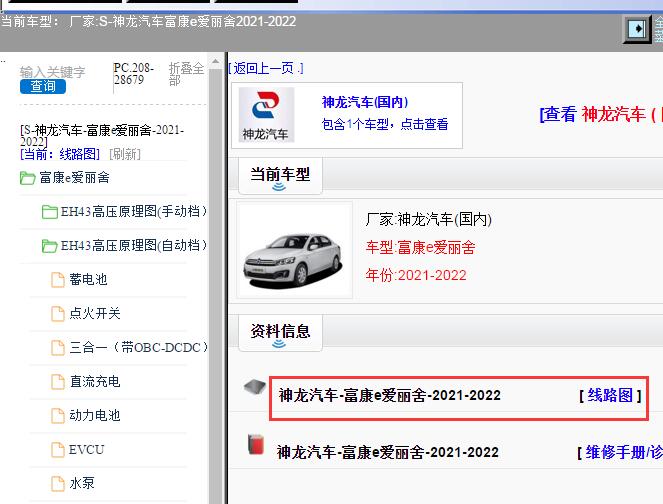This screenshot has height=504, width=663.
Task: Click the 厂家:神龙汽车(国内) text
Action: [428, 219]
